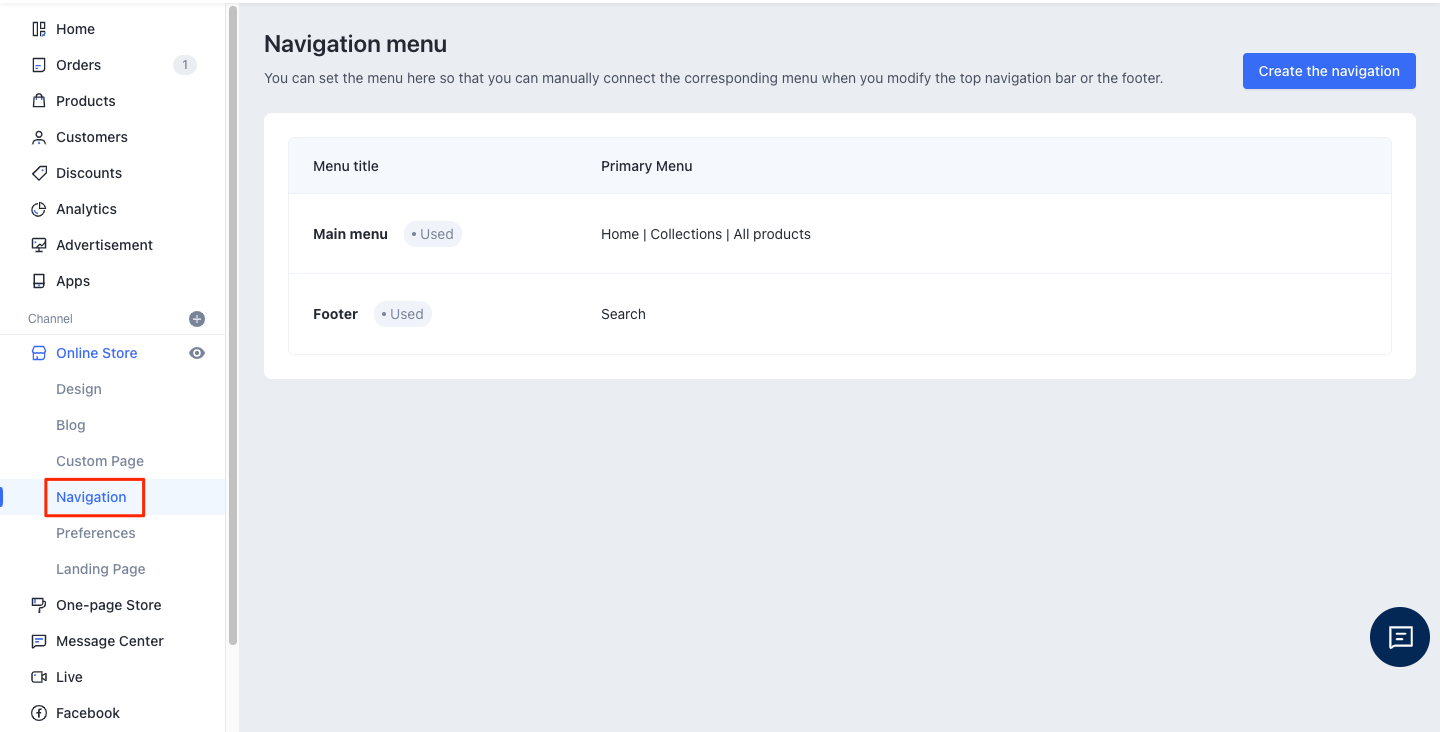Toggle the Online Store eye preview icon
Viewport: 1440px width, 732px height.
pyautogui.click(x=197, y=353)
